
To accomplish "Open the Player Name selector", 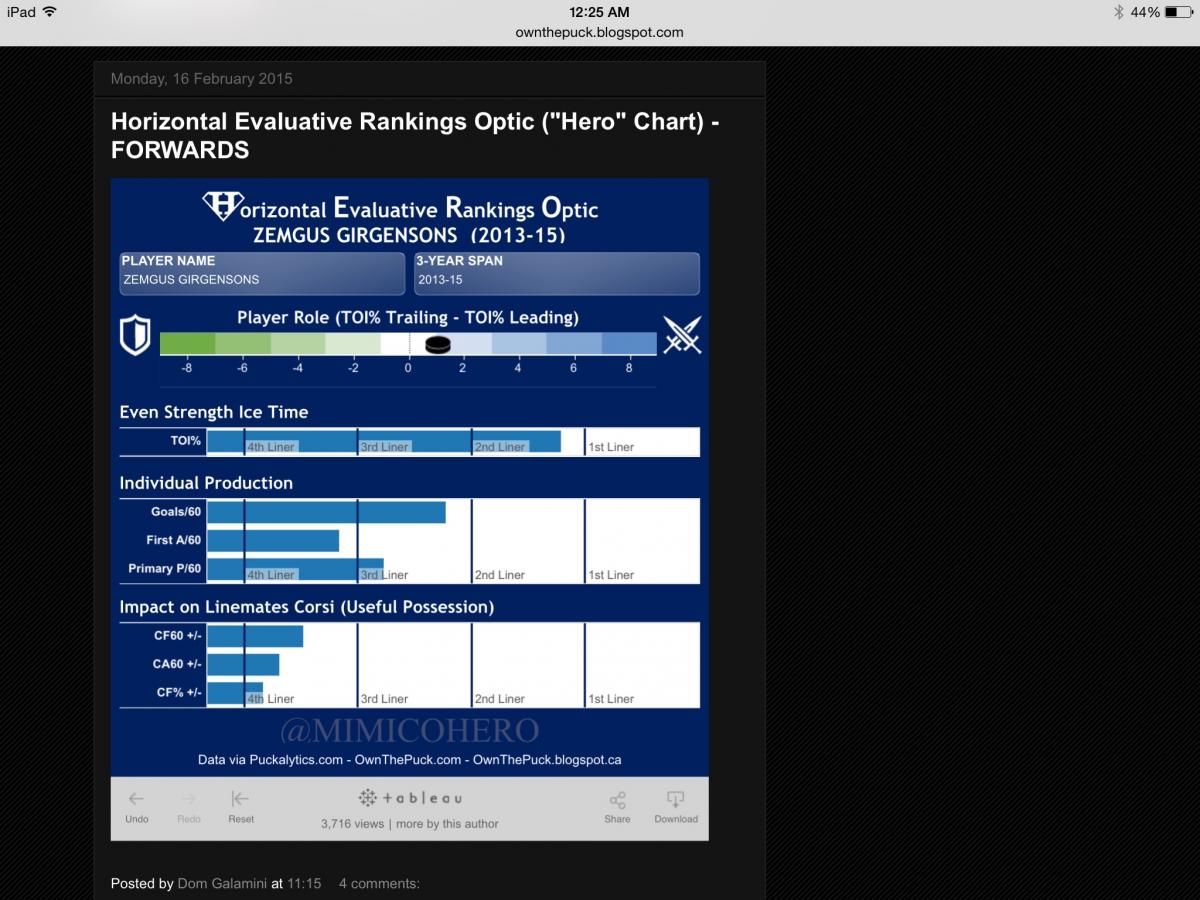I will (x=262, y=273).
